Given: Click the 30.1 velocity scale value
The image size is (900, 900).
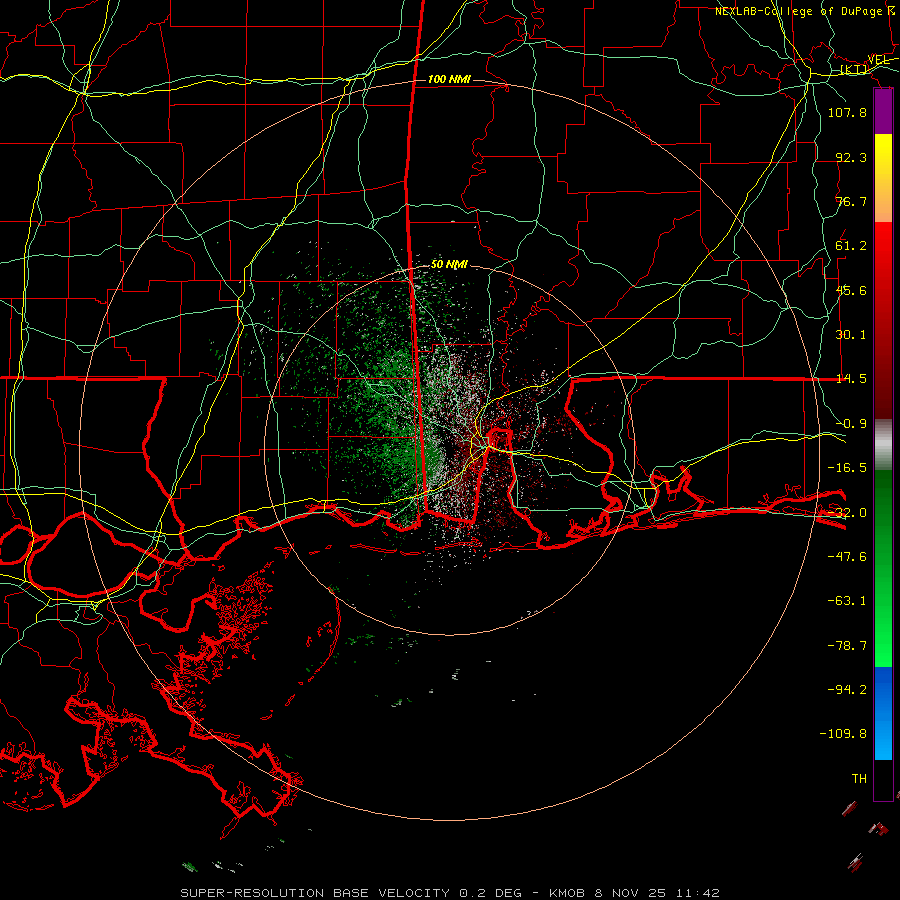Looking at the screenshot, I should point(851,335).
